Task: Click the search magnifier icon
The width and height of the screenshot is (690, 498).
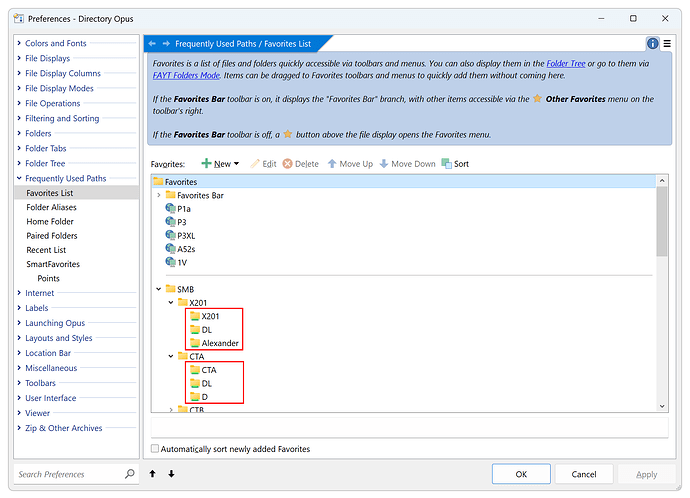Action: click(129, 474)
